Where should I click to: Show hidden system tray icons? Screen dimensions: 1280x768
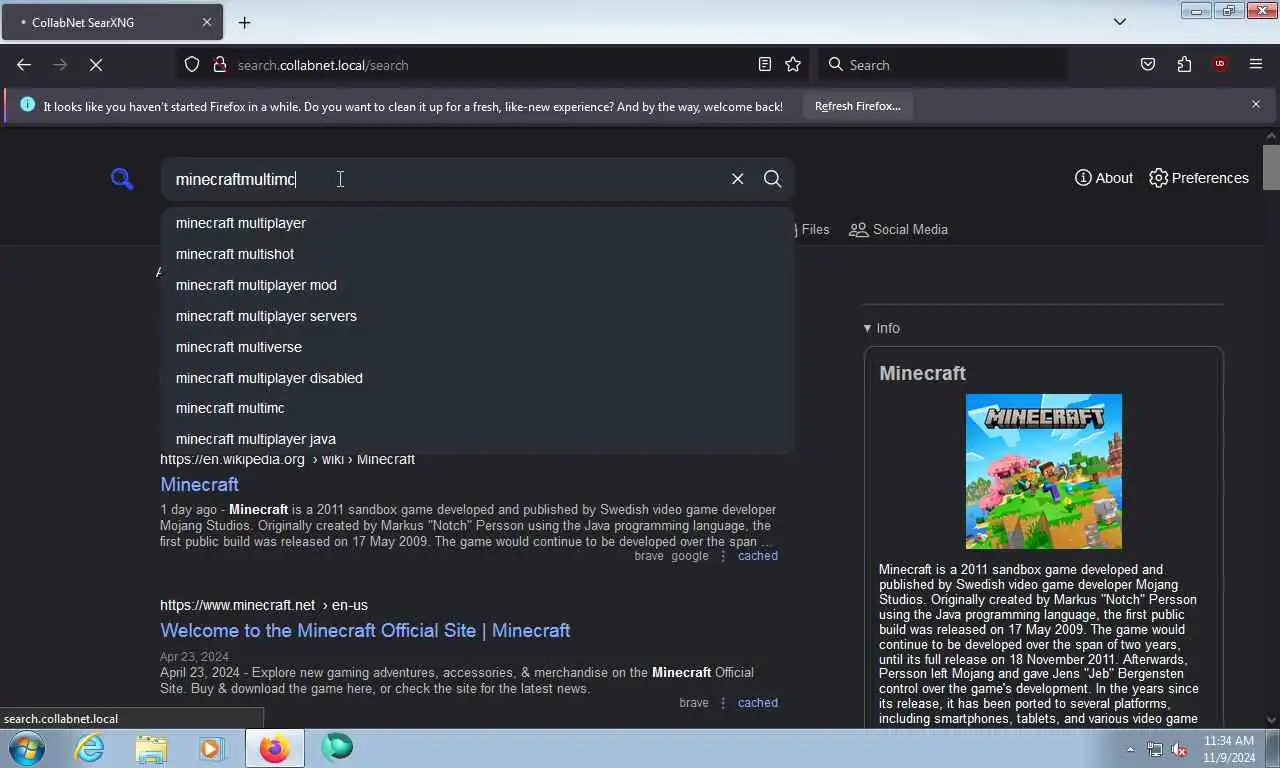point(1130,749)
